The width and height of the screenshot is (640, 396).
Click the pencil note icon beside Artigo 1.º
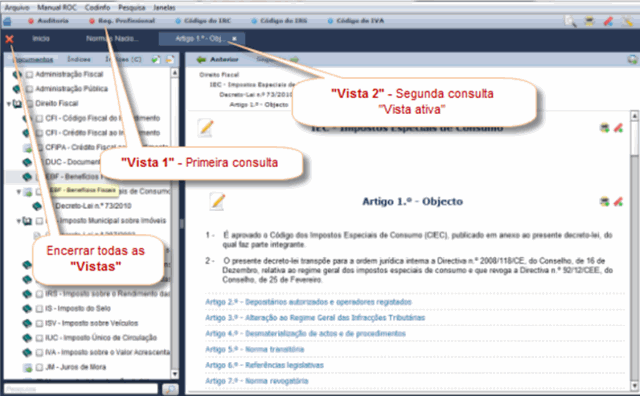click(217, 201)
